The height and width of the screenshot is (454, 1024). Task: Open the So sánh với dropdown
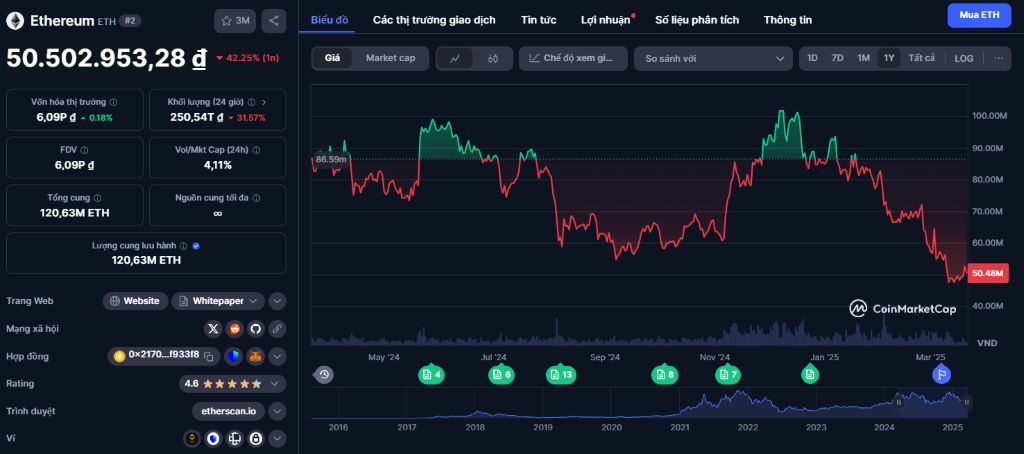click(713, 58)
